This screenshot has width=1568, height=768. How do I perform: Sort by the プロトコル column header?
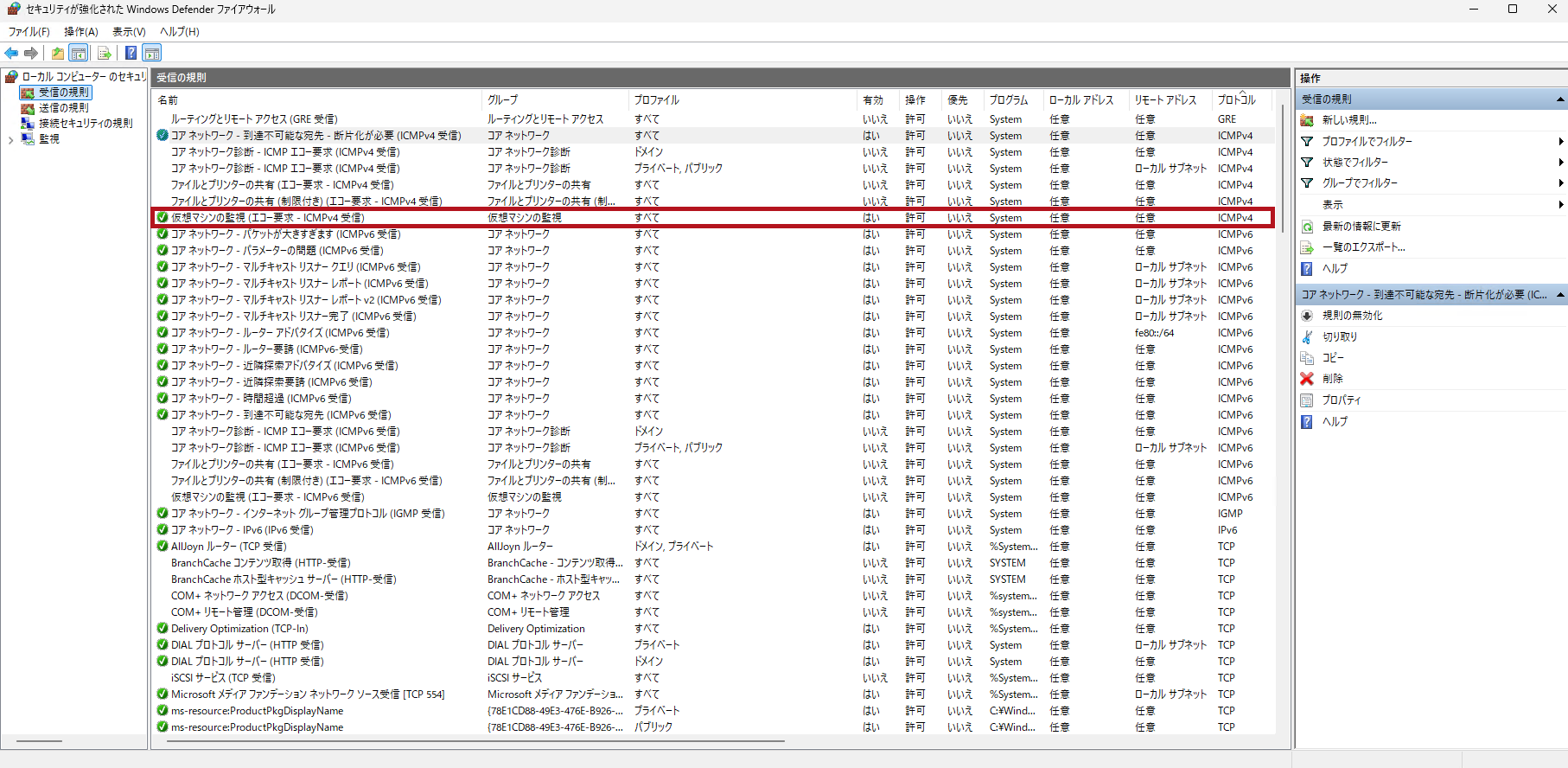[x=1242, y=100]
